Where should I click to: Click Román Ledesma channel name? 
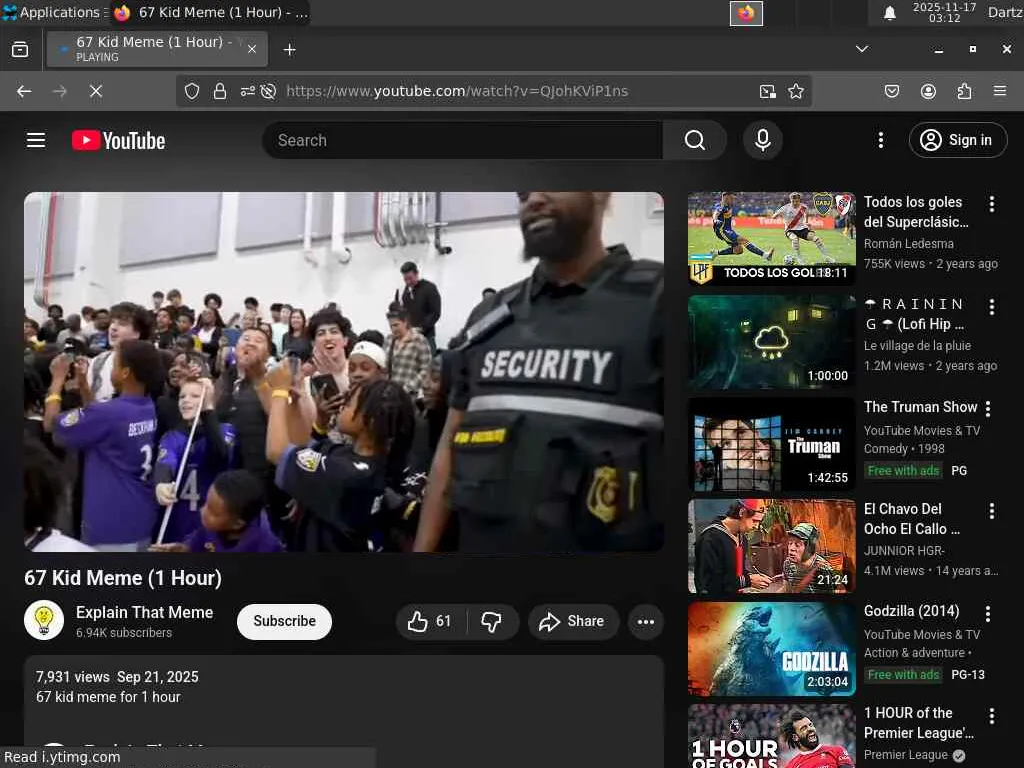pyautogui.click(x=908, y=244)
